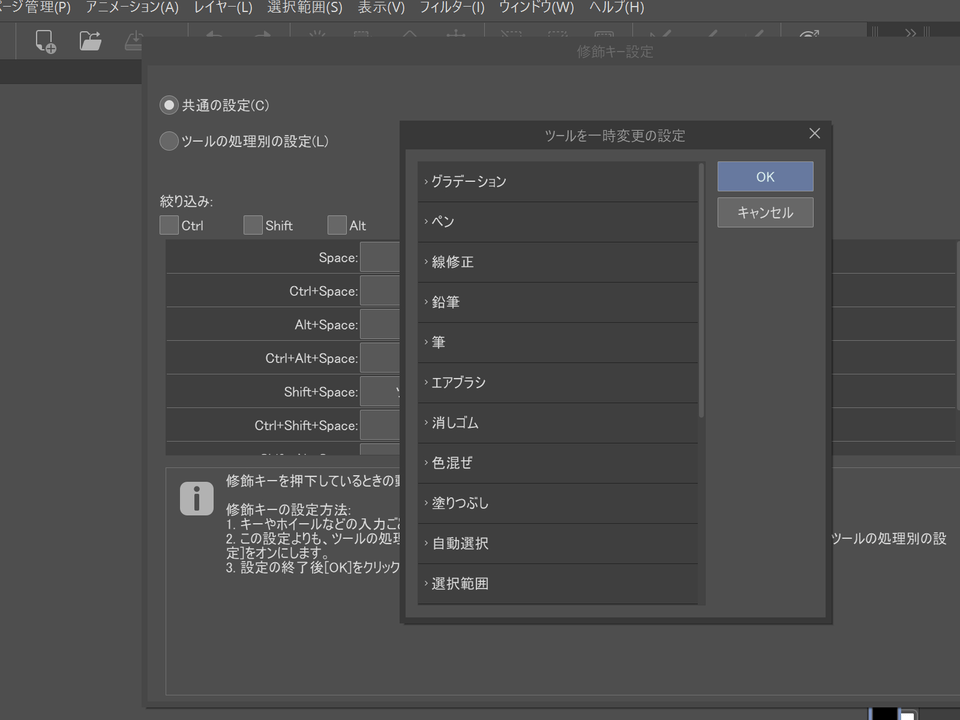Select the 共通の設定(C) radio button
The width and height of the screenshot is (960, 720).
click(x=169, y=105)
